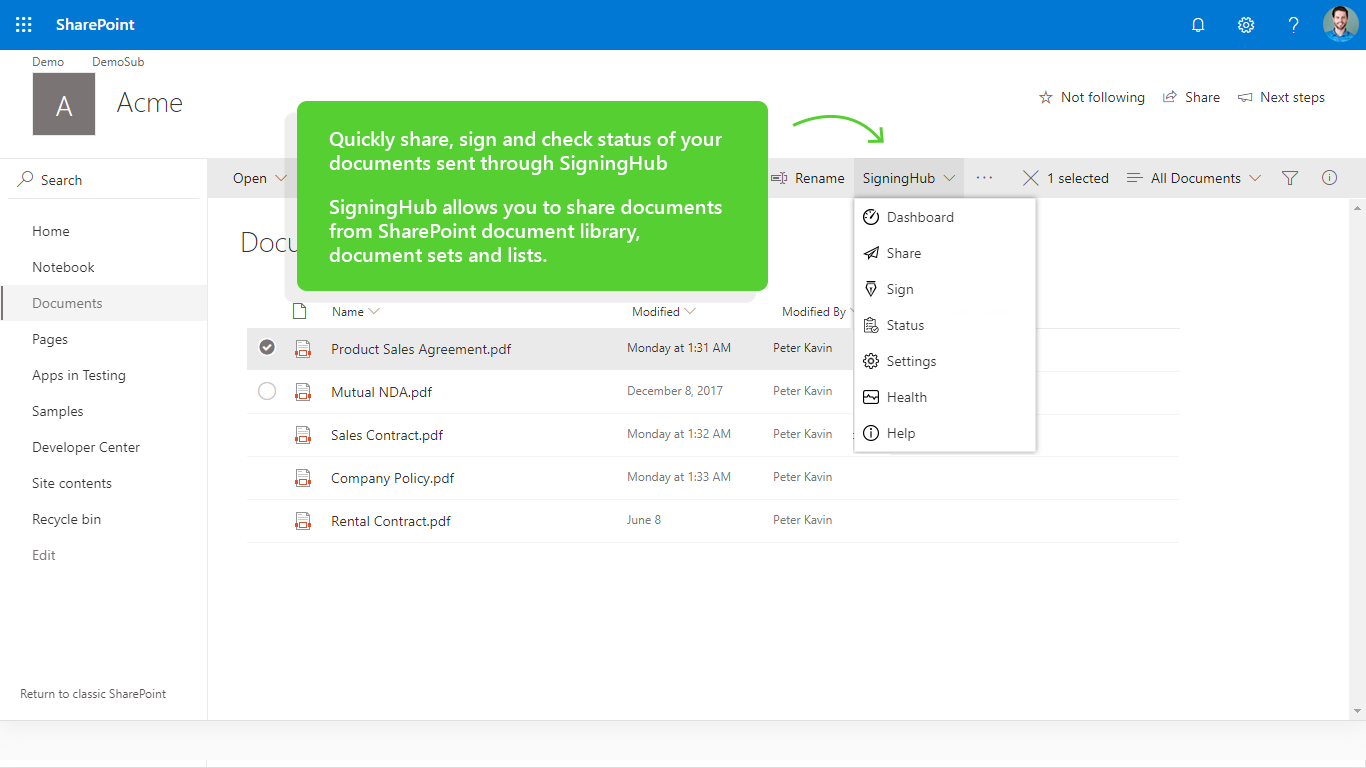Go to the Site contents link
The image size is (1366, 768).
(72, 483)
